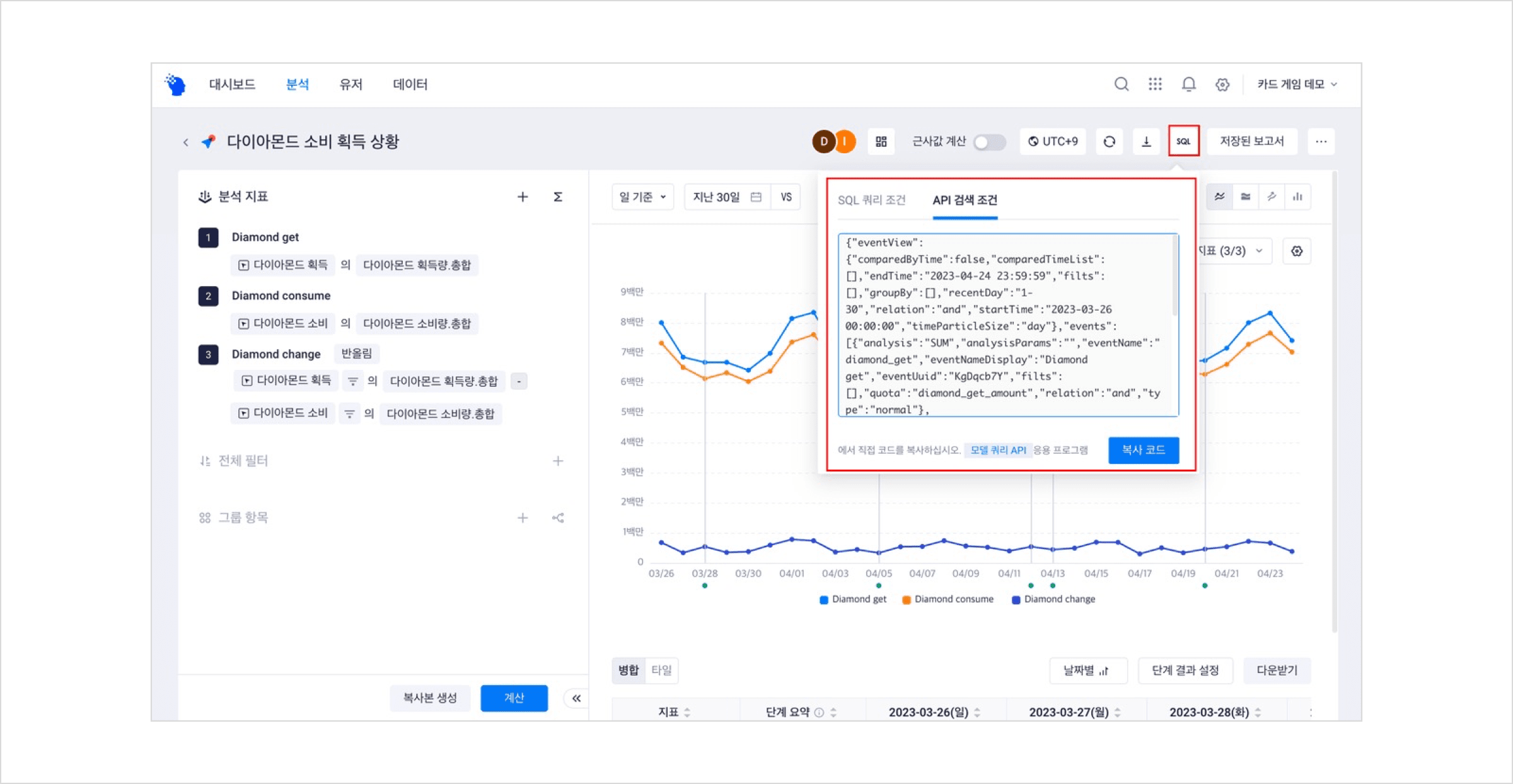Expand the 카드 게임 데모 project dropdown
The image size is (1513, 784).
tap(1296, 84)
